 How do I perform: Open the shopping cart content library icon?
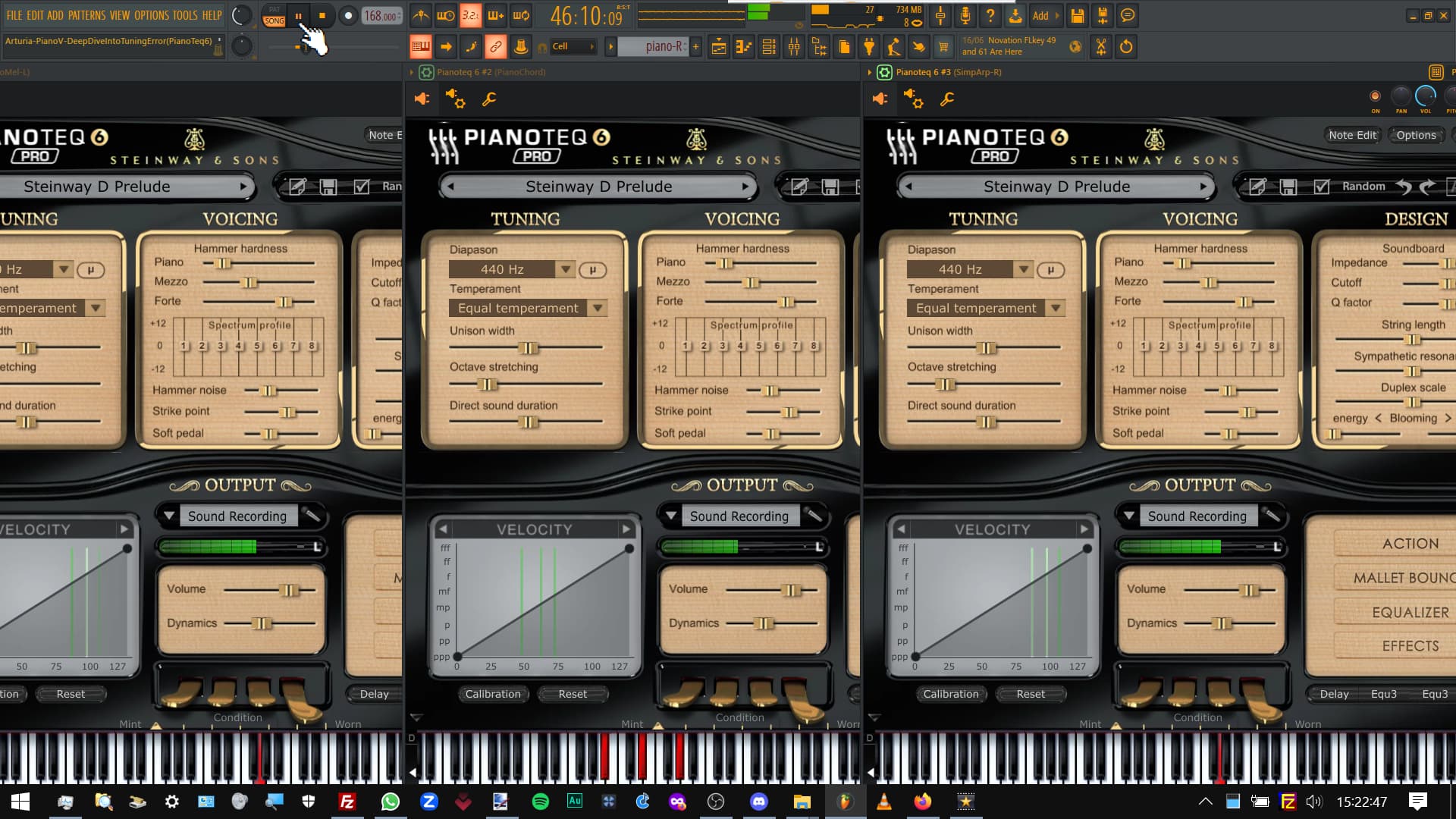pyautogui.click(x=943, y=47)
